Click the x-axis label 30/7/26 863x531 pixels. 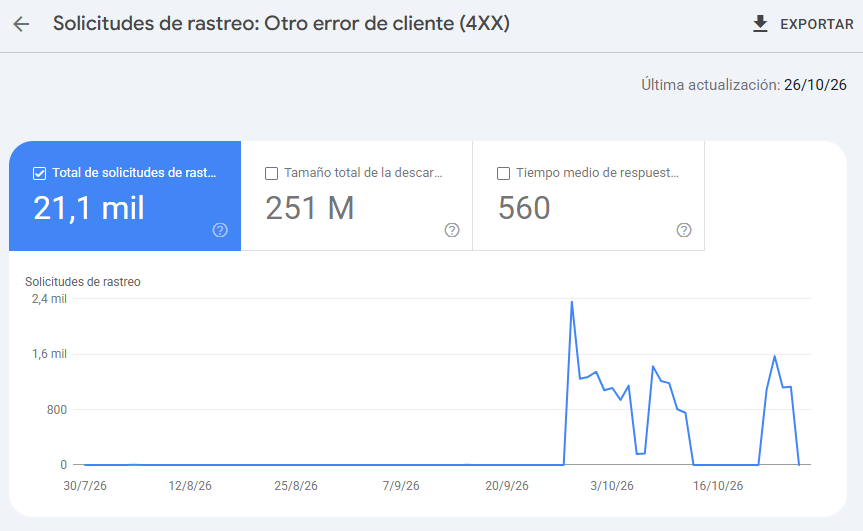click(x=85, y=486)
